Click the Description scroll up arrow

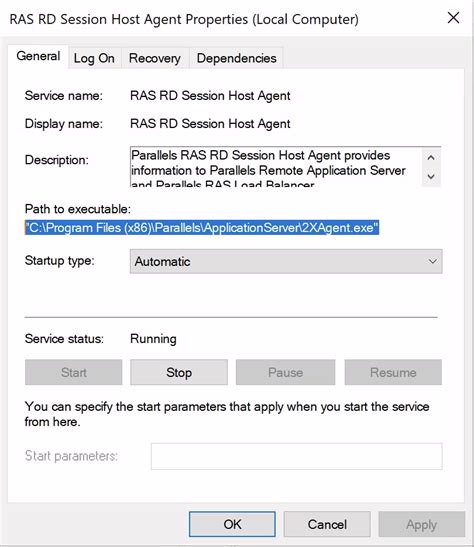431,158
